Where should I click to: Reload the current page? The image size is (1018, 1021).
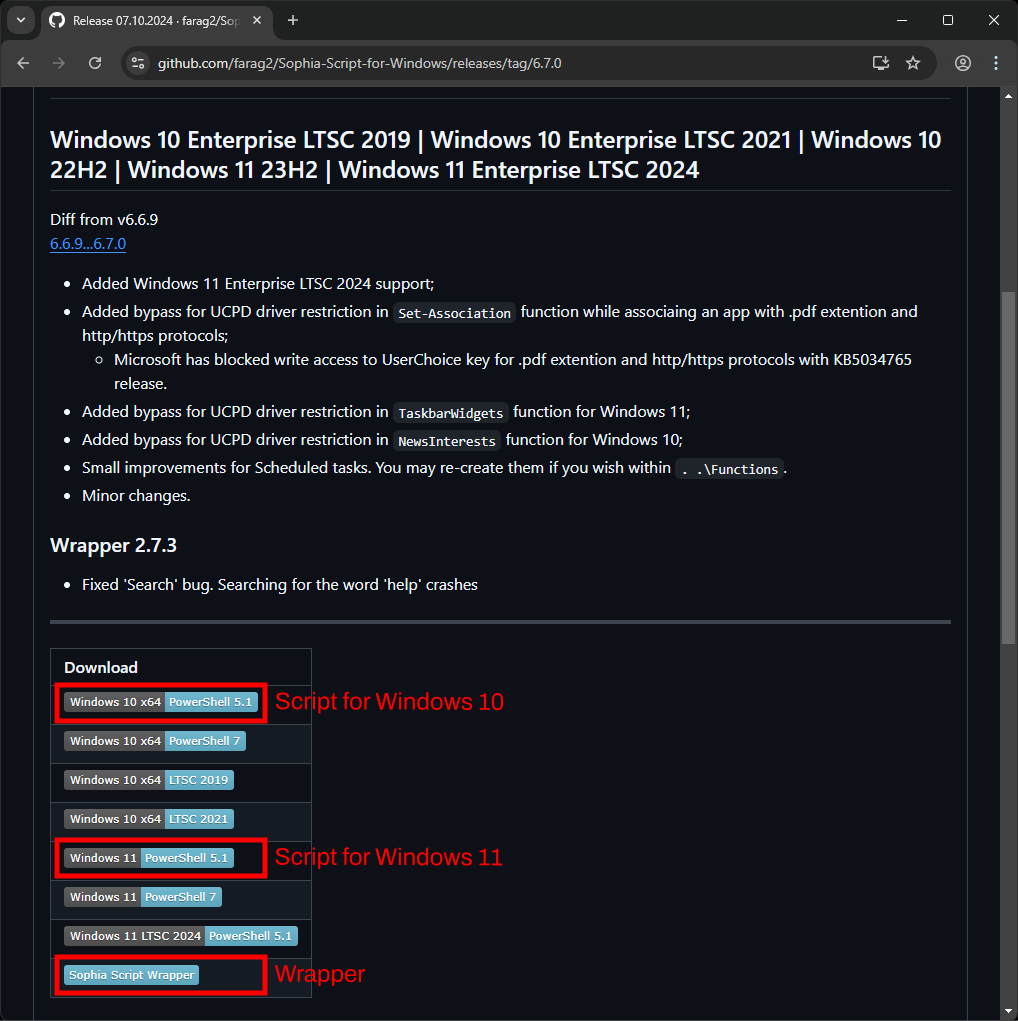coord(95,63)
